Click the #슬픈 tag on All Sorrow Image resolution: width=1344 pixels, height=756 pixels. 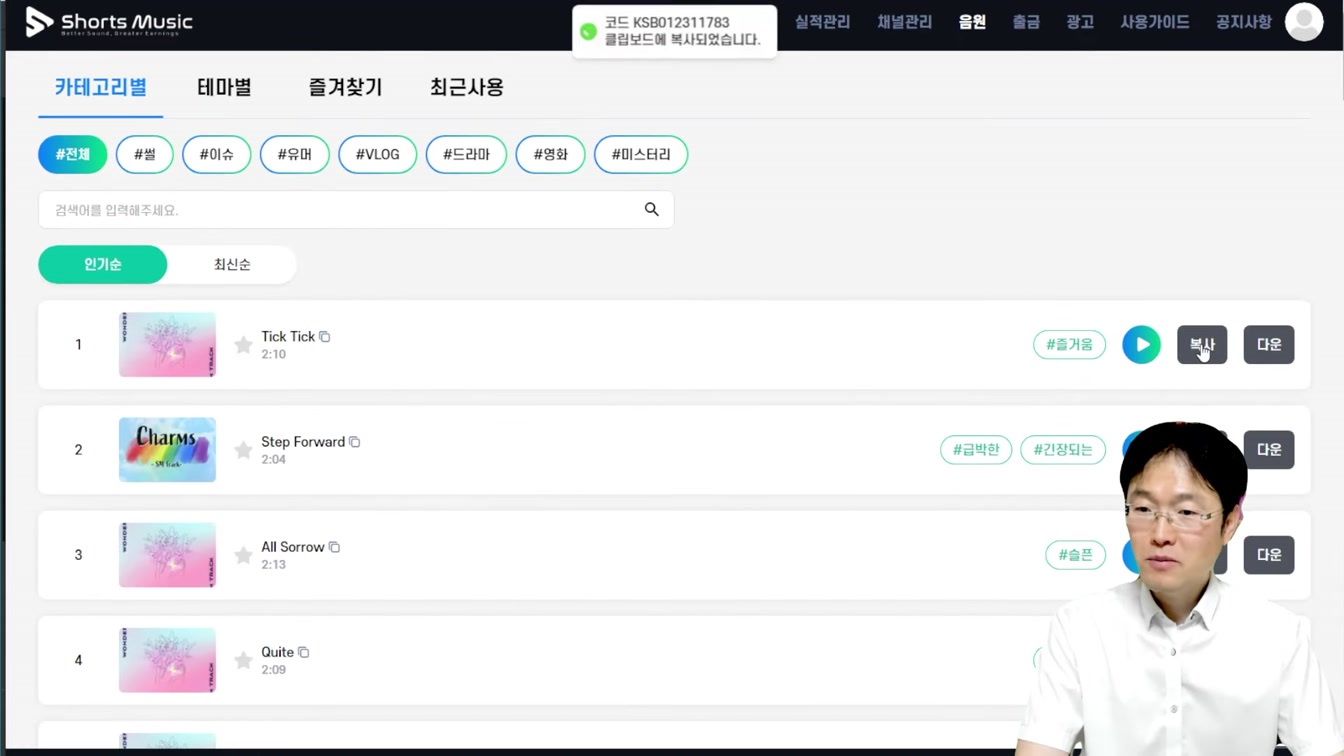pyautogui.click(x=1076, y=554)
